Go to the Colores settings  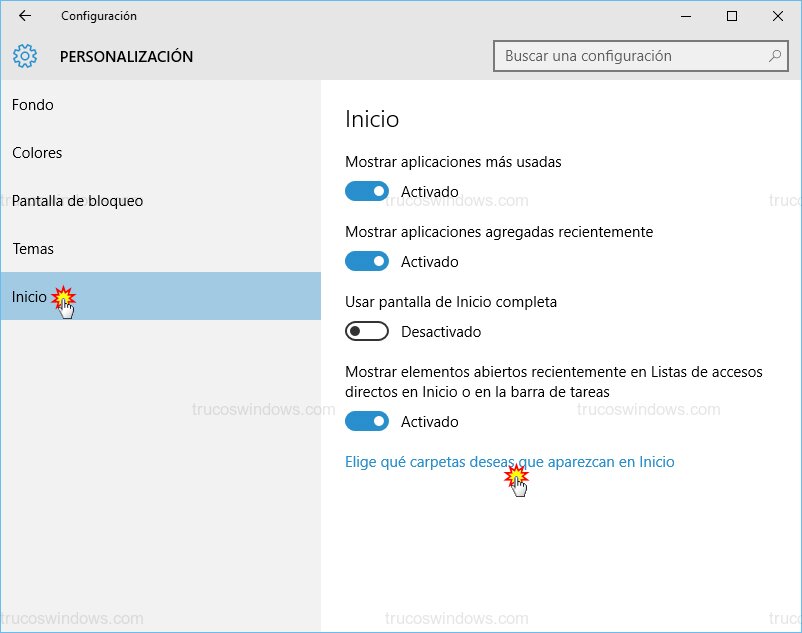[x=37, y=153]
